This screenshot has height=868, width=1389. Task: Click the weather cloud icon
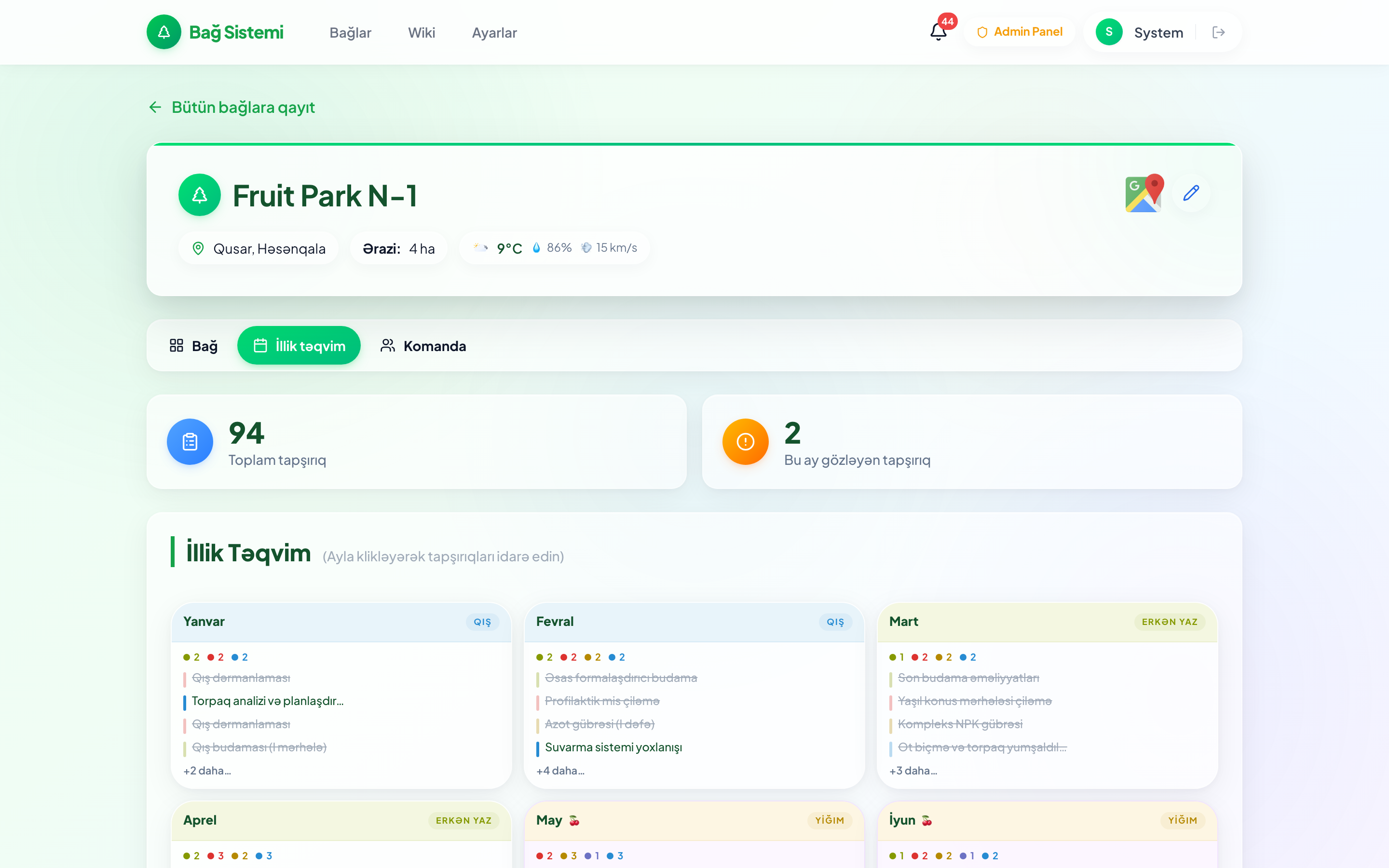(480, 248)
